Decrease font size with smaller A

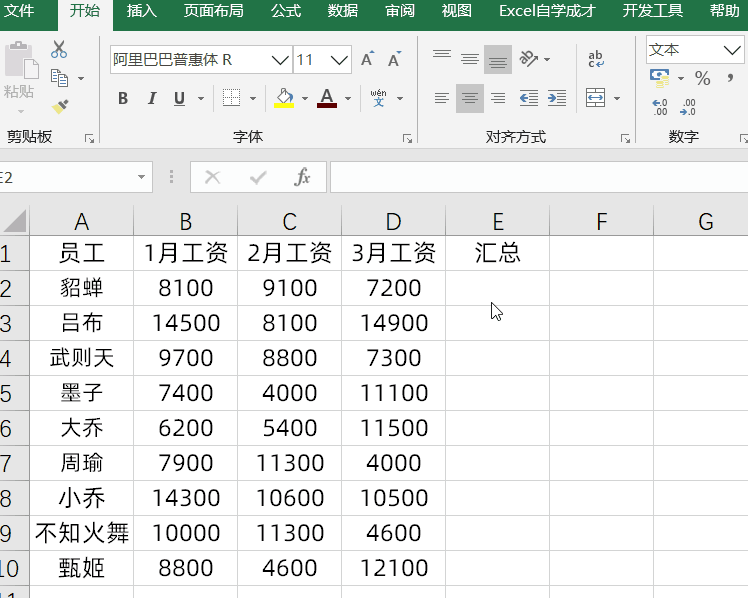pos(395,59)
